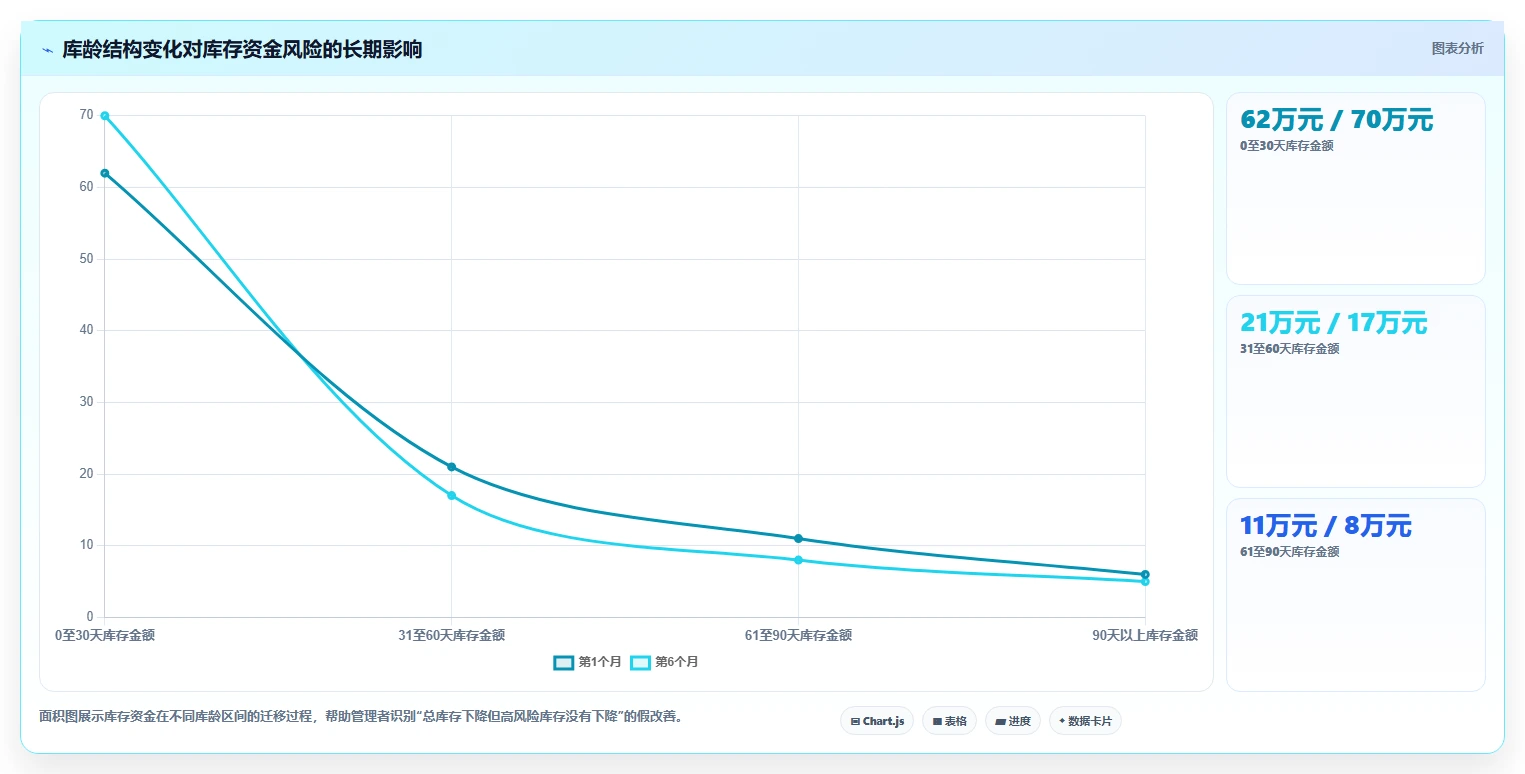This screenshot has height=774, width=1525.
Task: Click the Chart.js tag
Action: point(877,721)
